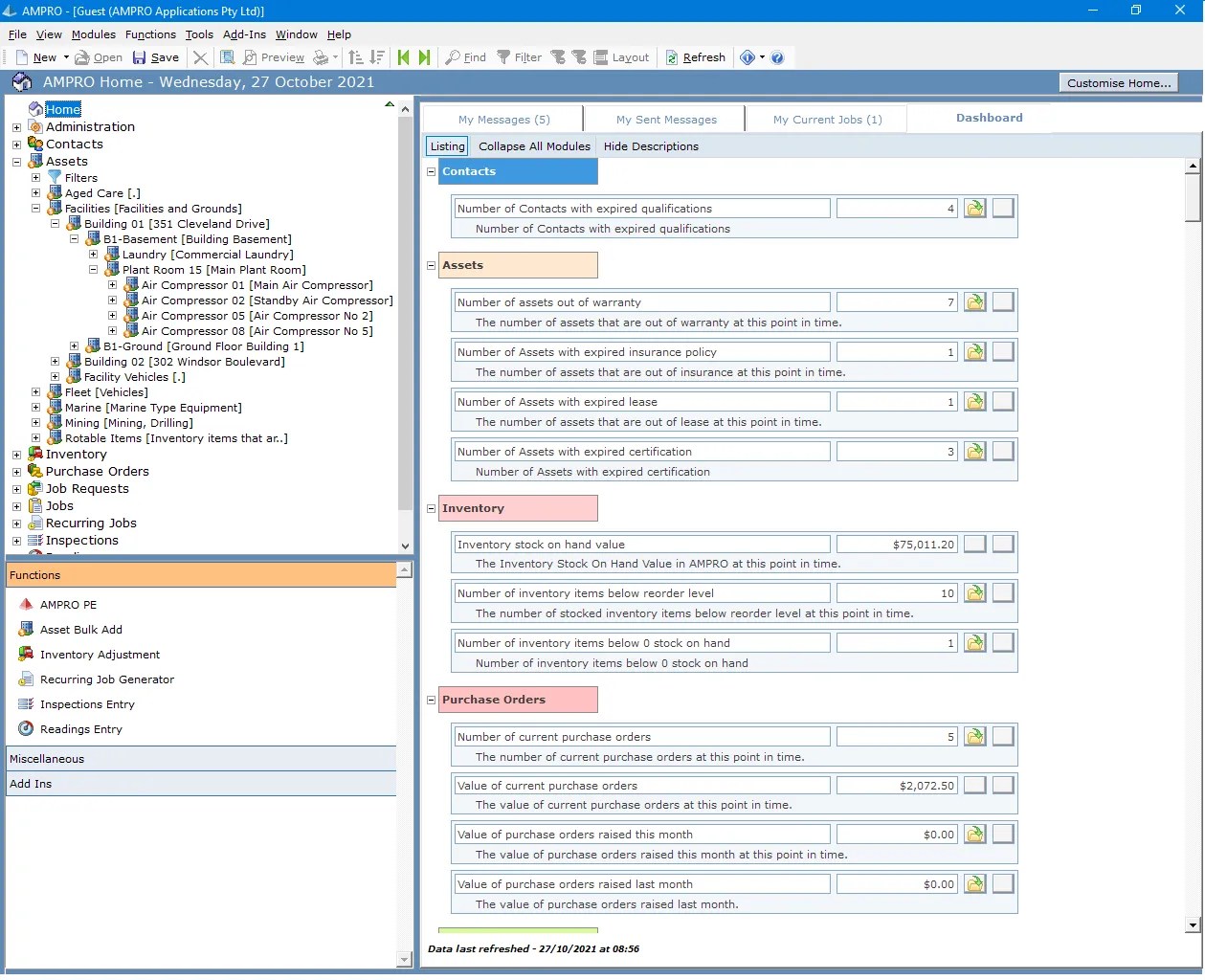The height and width of the screenshot is (980, 1205).
Task: Open Readings Entry function
Action: point(71,729)
